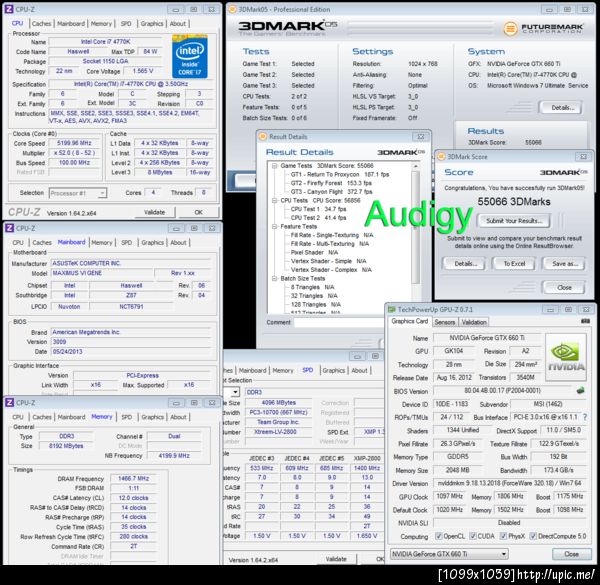Click the CPU-Z title icon of the Memory window
The image size is (600, 585).
10,402
